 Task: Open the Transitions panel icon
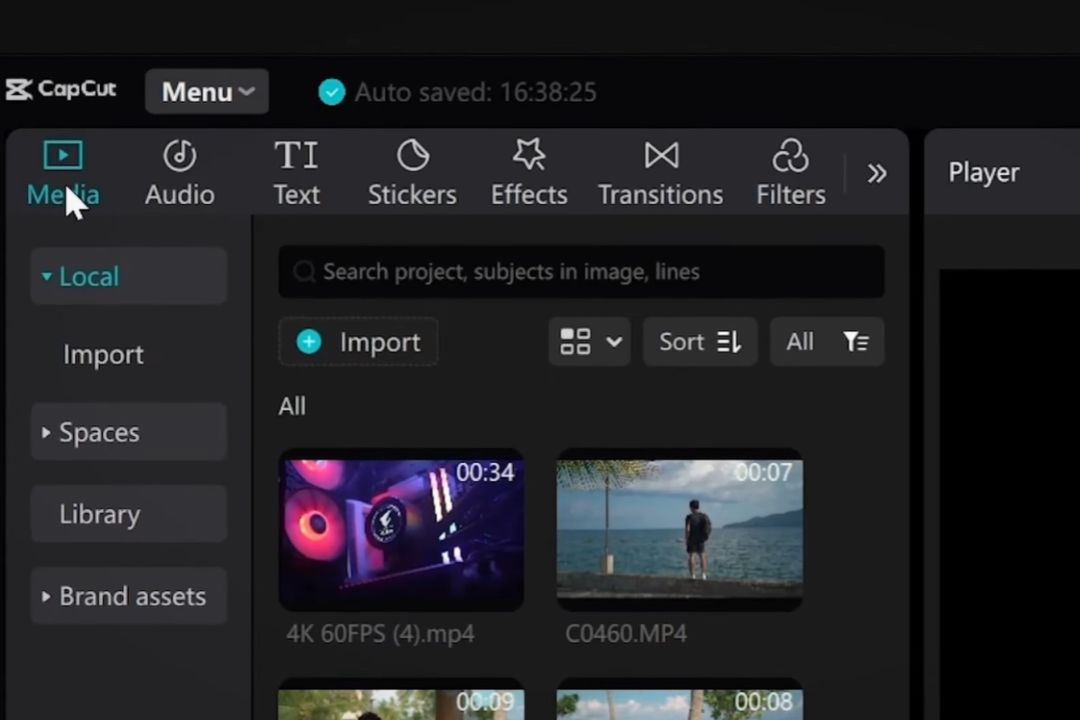tap(660, 155)
